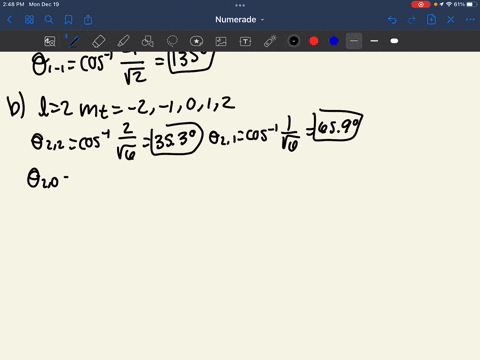Select the Highlighter tool
Screen dimensions: 480x360
[123, 41]
